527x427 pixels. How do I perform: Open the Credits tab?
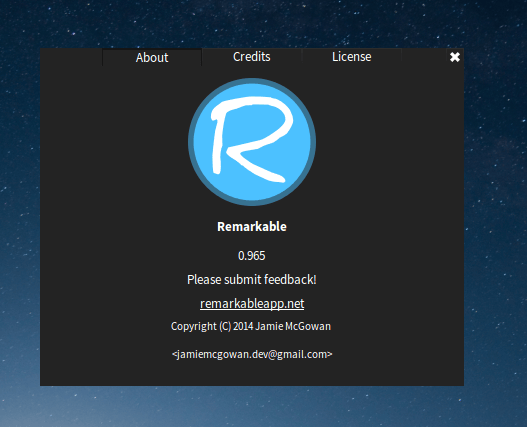(x=252, y=57)
